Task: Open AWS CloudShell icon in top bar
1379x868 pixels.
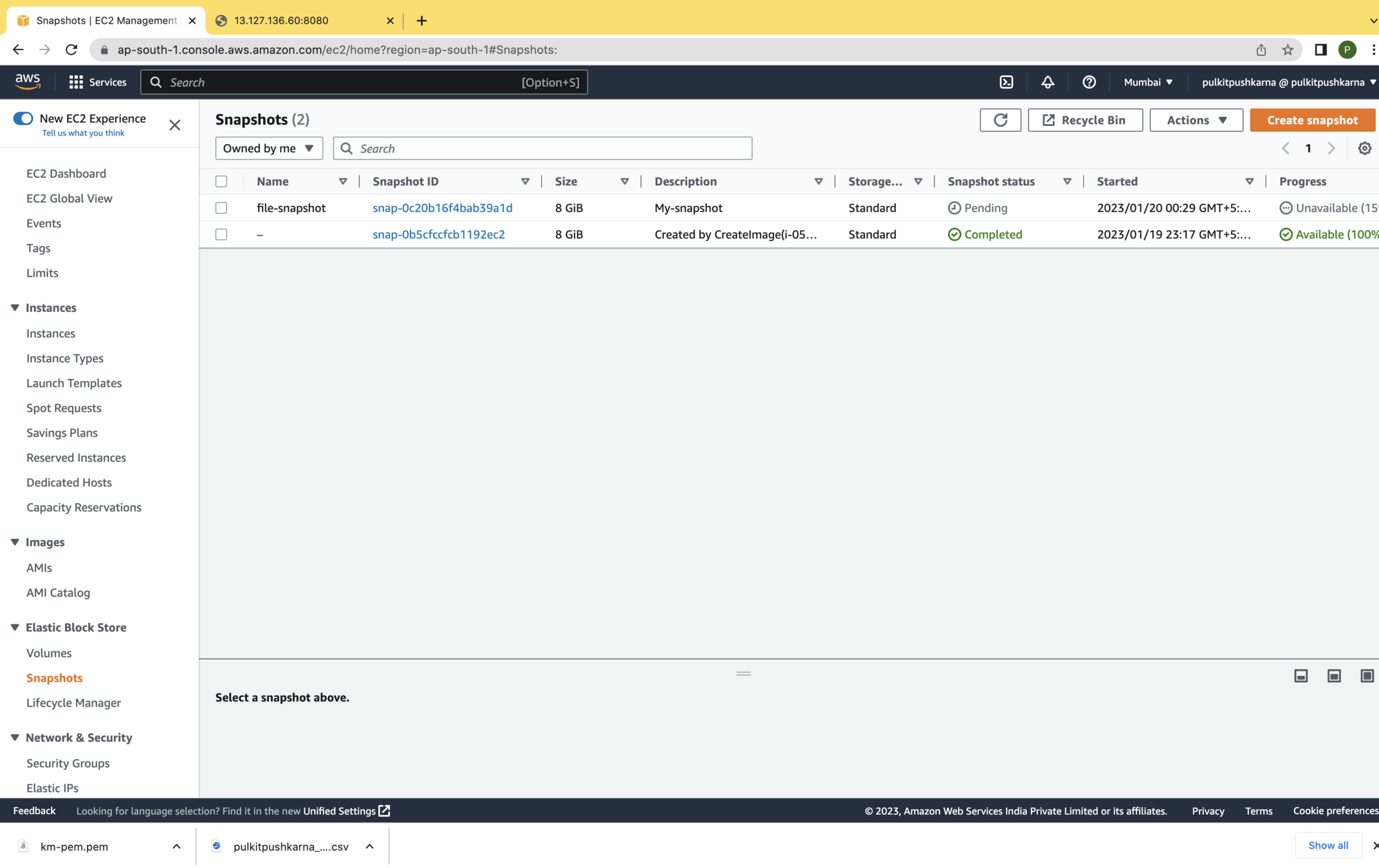Action: click(1006, 82)
